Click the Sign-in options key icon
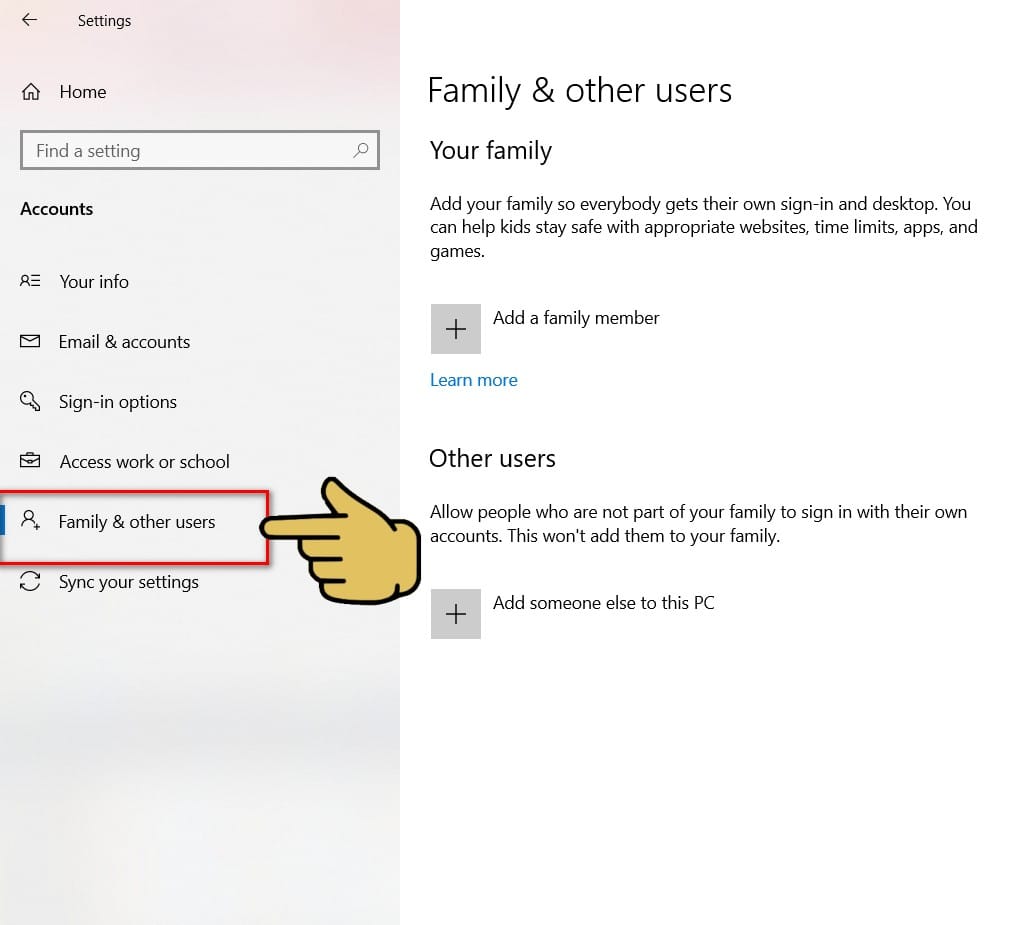 click(x=30, y=400)
